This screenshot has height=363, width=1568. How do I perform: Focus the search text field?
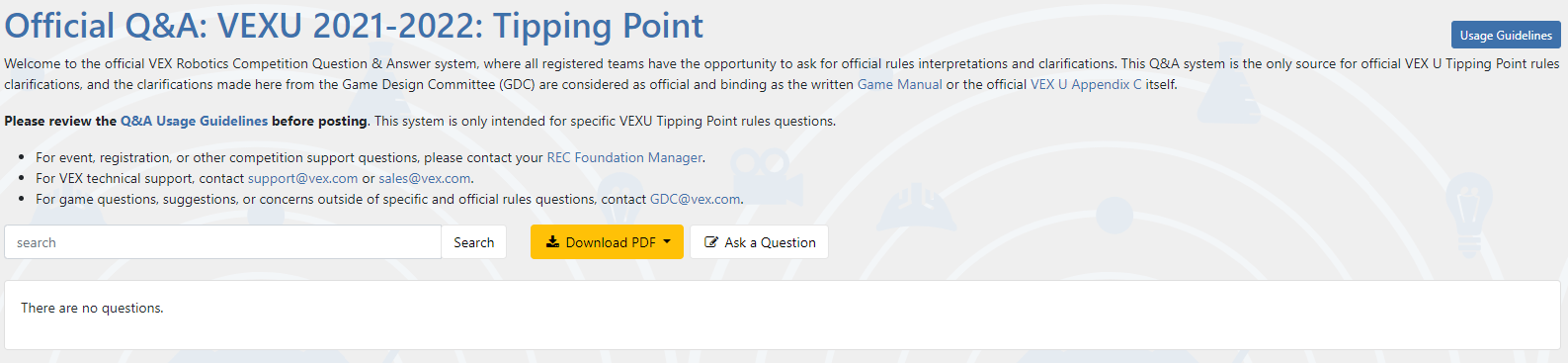(x=223, y=242)
